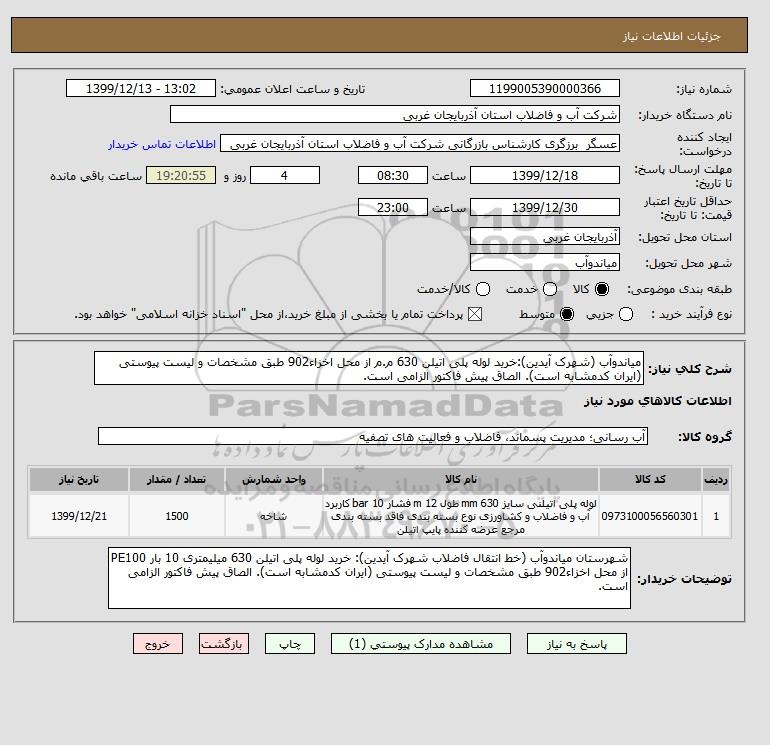770x745 pixels.
Task: Click the کد کالا column header
Action: (x=650, y=479)
